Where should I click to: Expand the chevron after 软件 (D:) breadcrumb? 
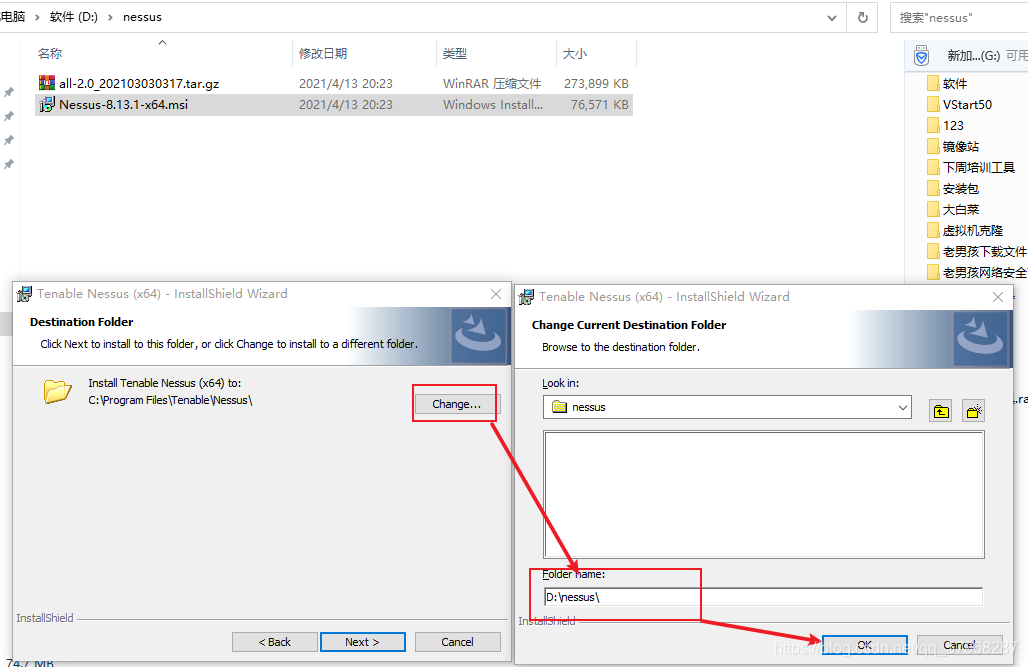[110, 17]
